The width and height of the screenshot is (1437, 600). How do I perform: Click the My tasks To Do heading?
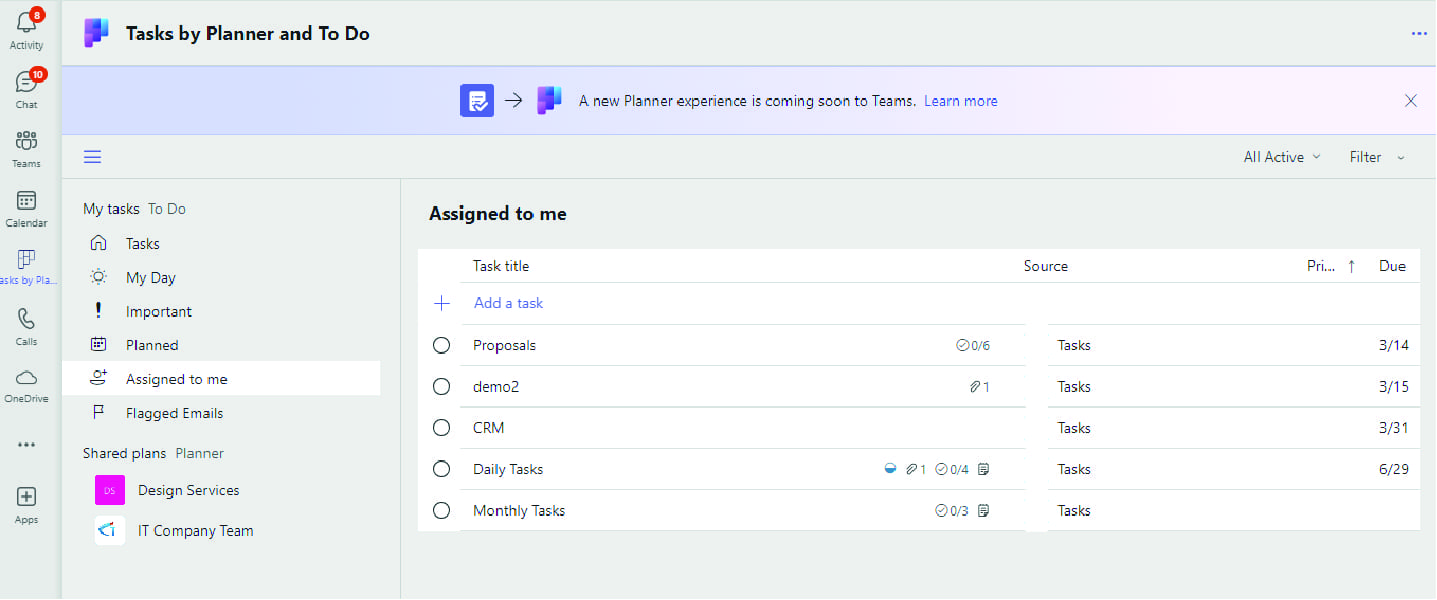click(134, 209)
